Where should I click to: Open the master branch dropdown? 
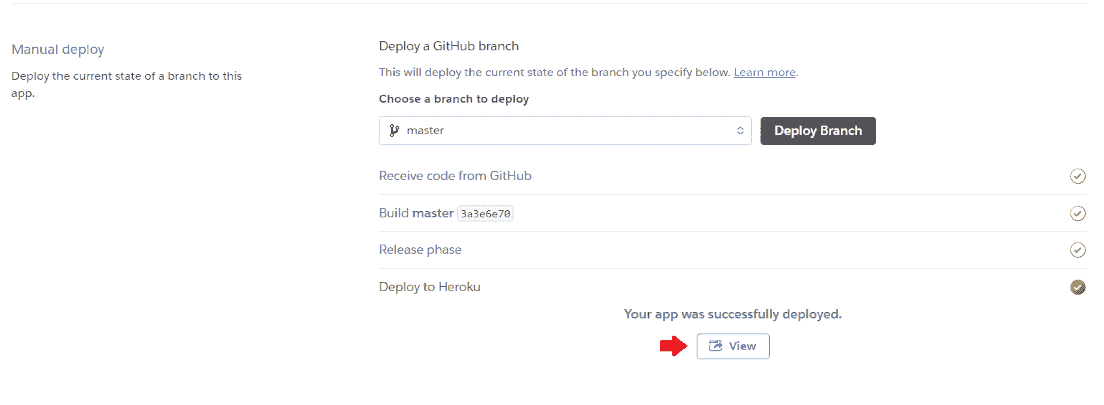point(565,130)
